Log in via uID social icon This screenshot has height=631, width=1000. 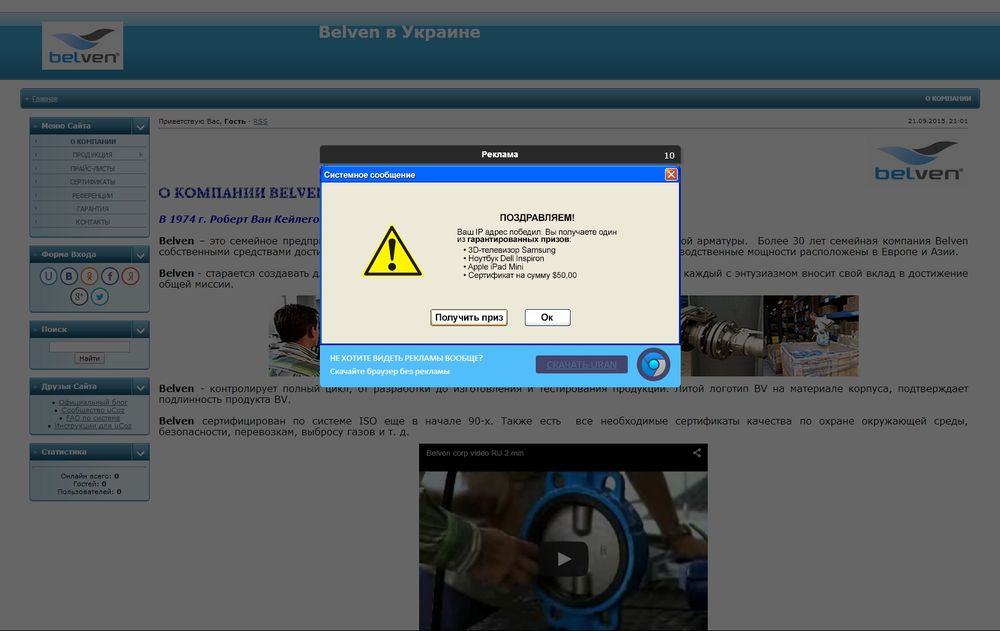click(x=48, y=276)
